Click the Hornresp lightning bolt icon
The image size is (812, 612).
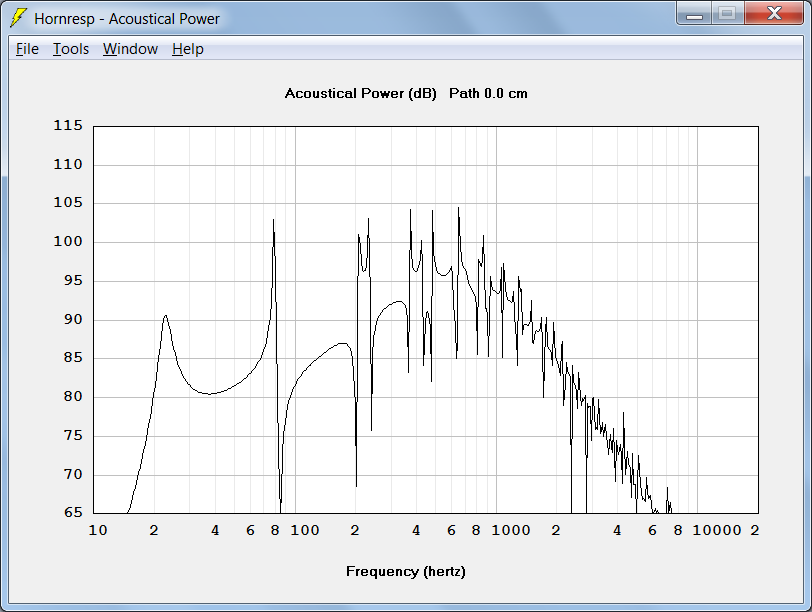coord(18,18)
